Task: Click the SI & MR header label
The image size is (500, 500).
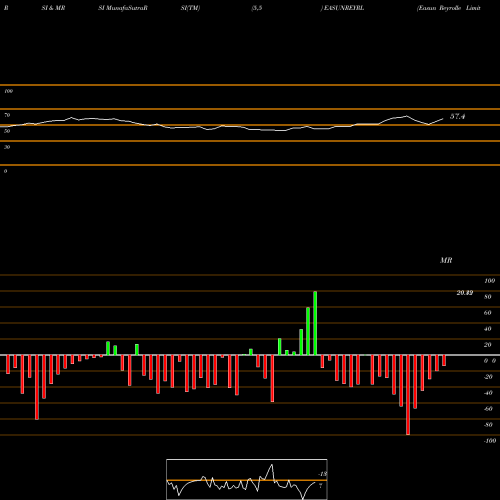Action: (x=53, y=8)
